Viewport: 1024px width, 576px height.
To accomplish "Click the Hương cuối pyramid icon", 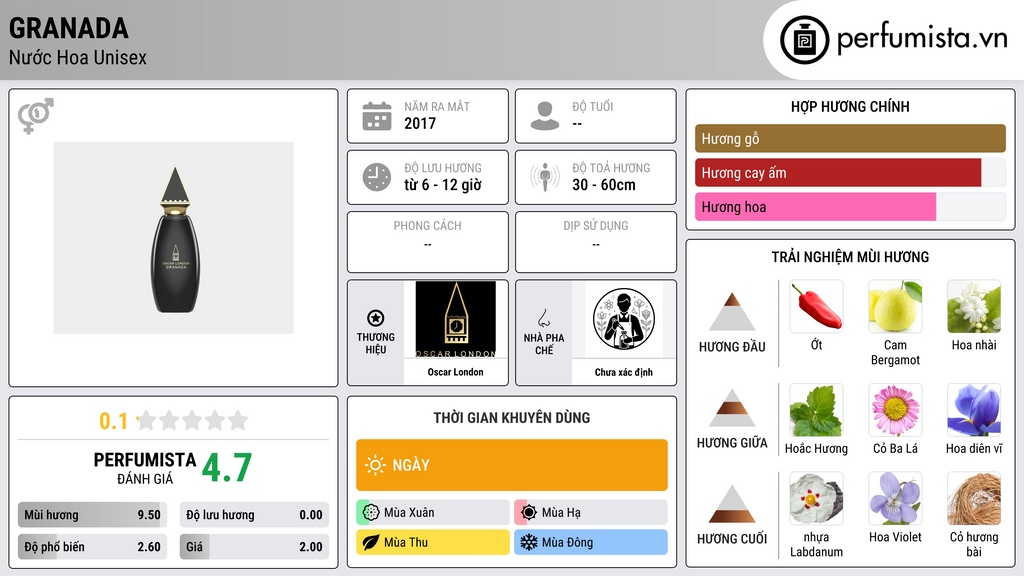I will 732,504.
